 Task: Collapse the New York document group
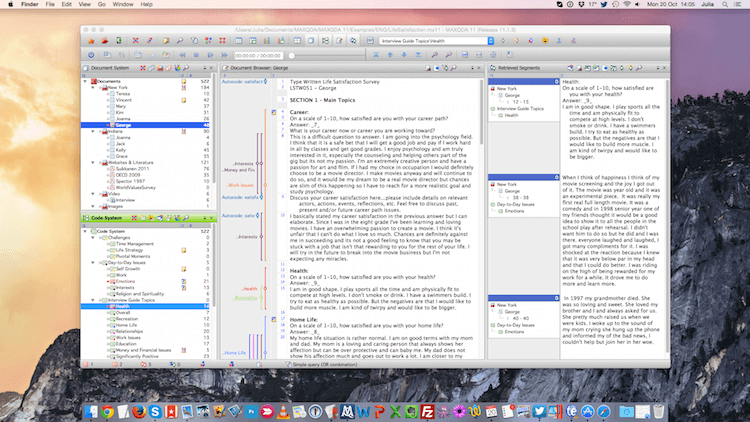coord(94,87)
